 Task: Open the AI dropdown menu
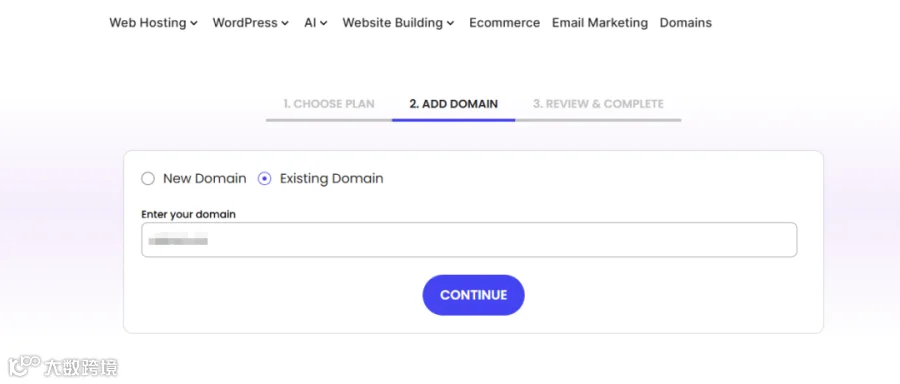[x=316, y=23]
